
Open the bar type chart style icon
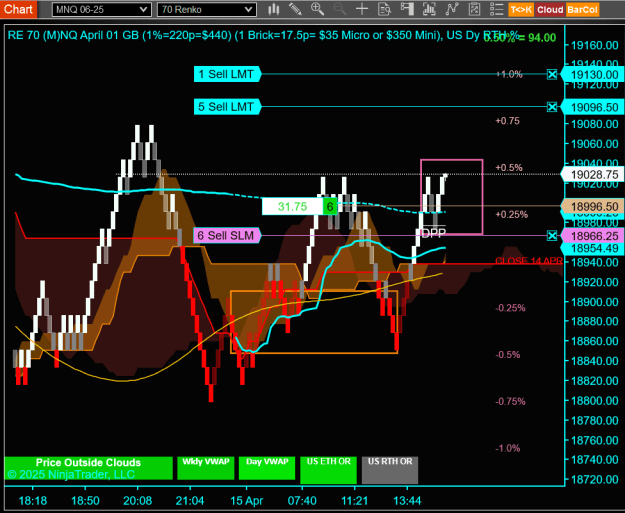[273, 9]
